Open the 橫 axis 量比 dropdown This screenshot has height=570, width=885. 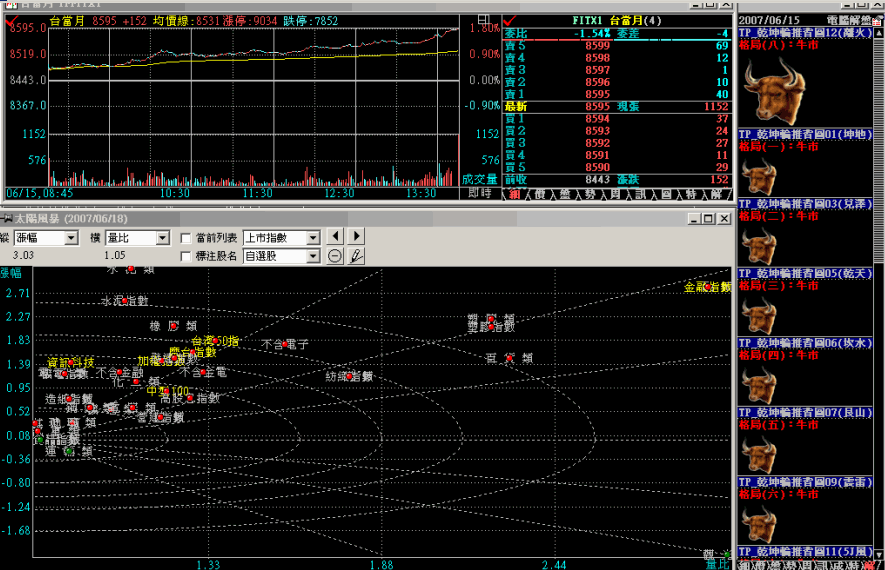[163, 238]
